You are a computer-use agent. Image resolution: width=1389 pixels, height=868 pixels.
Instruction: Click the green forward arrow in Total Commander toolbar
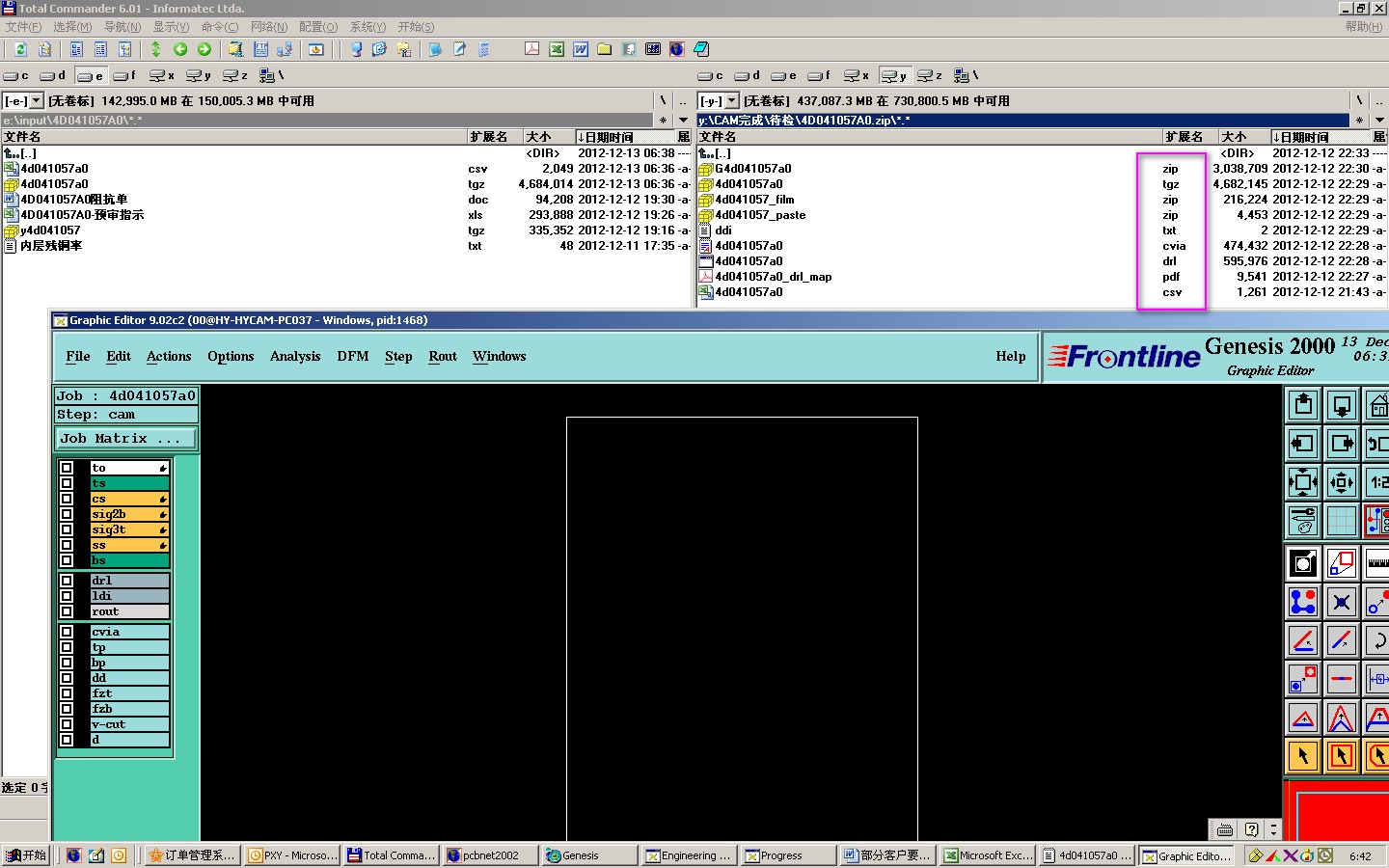[204, 49]
